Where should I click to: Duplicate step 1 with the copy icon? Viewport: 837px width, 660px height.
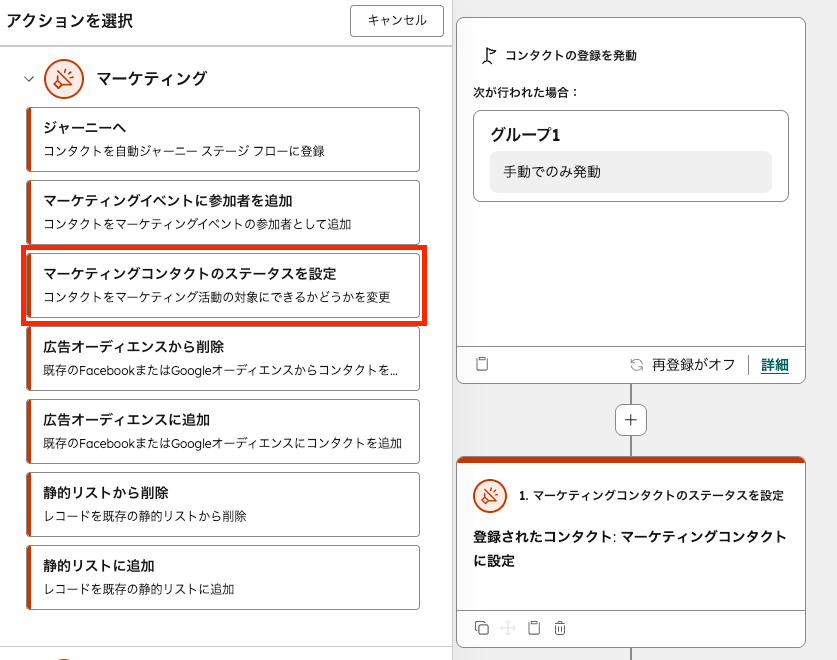pos(482,628)
